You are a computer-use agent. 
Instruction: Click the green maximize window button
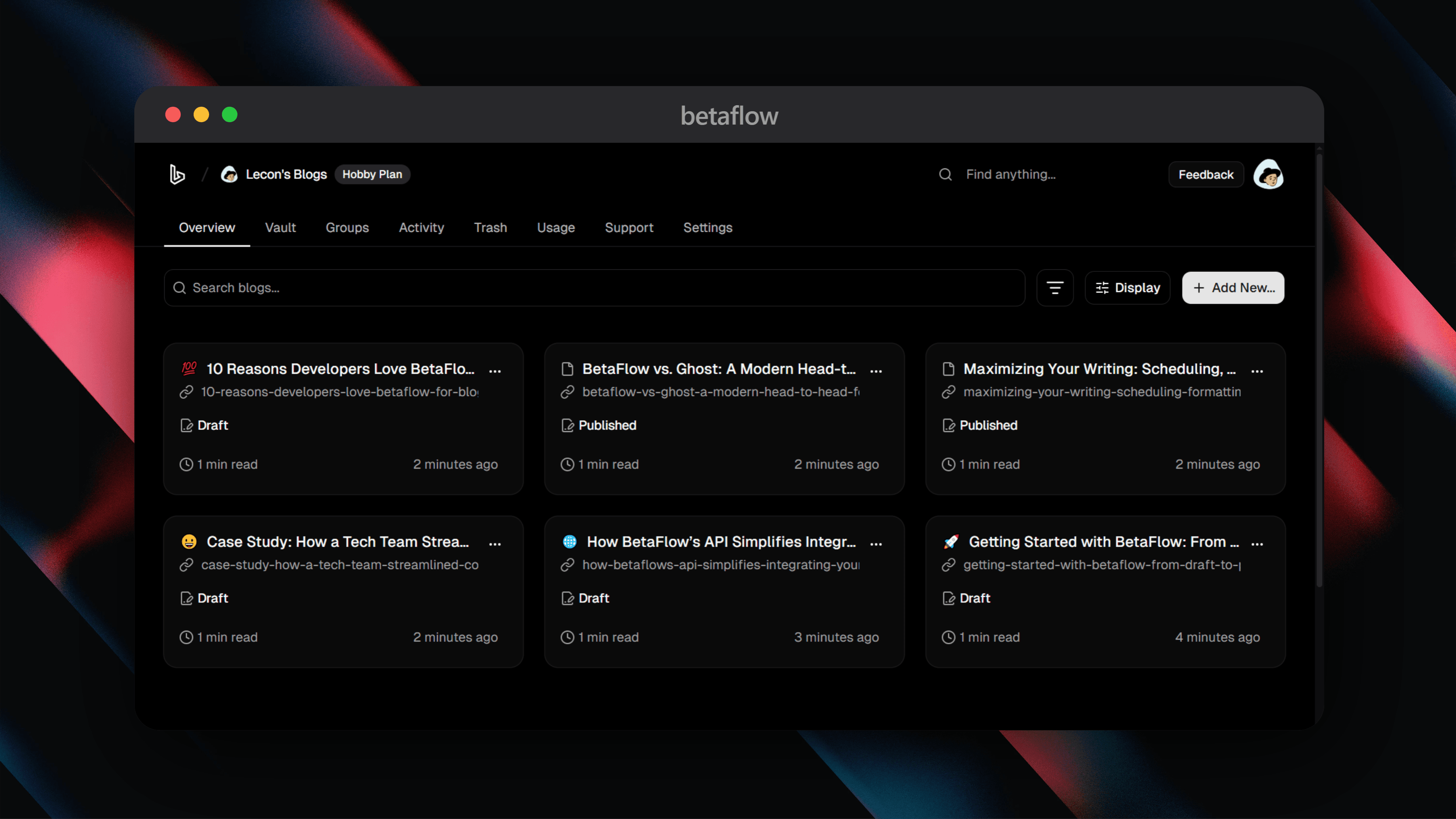coord(229,115)
